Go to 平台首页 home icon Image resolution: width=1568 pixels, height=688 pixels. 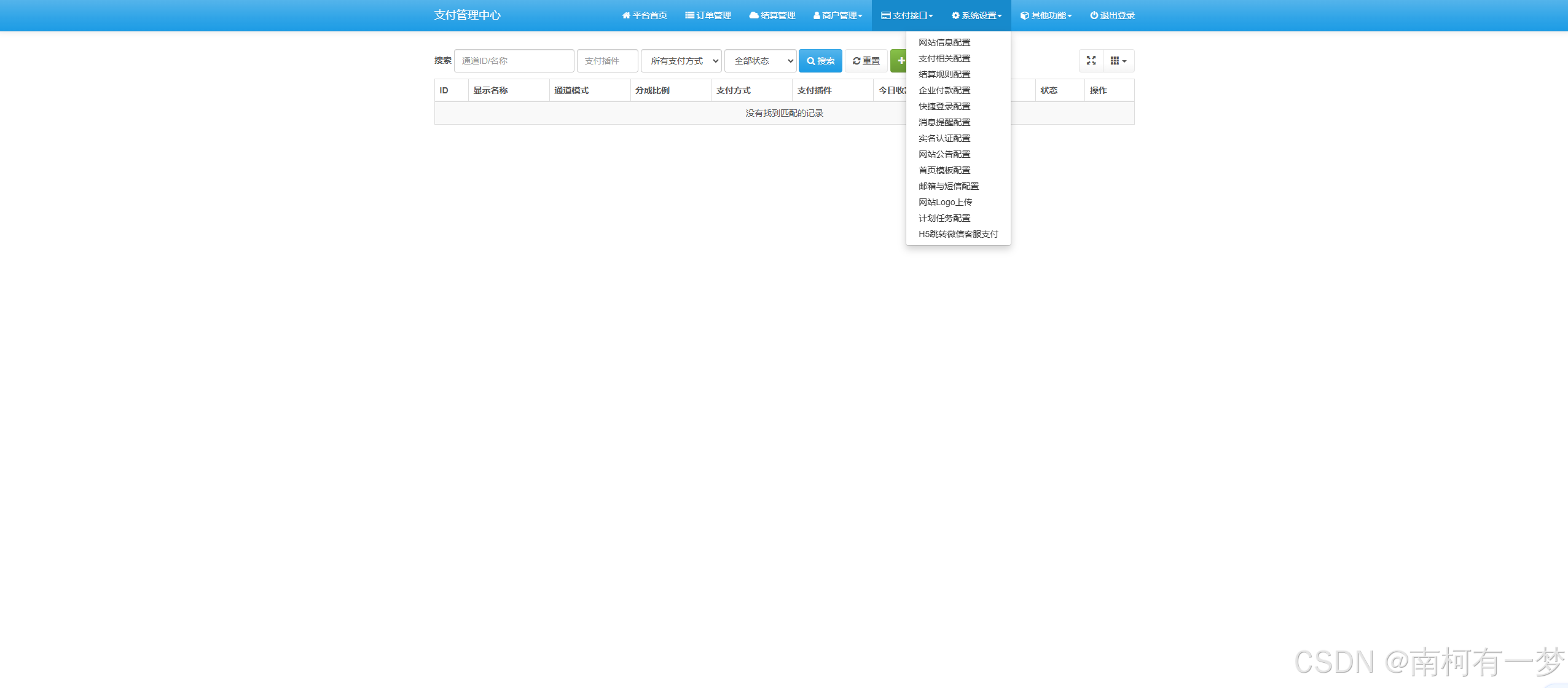coord(644,15)
